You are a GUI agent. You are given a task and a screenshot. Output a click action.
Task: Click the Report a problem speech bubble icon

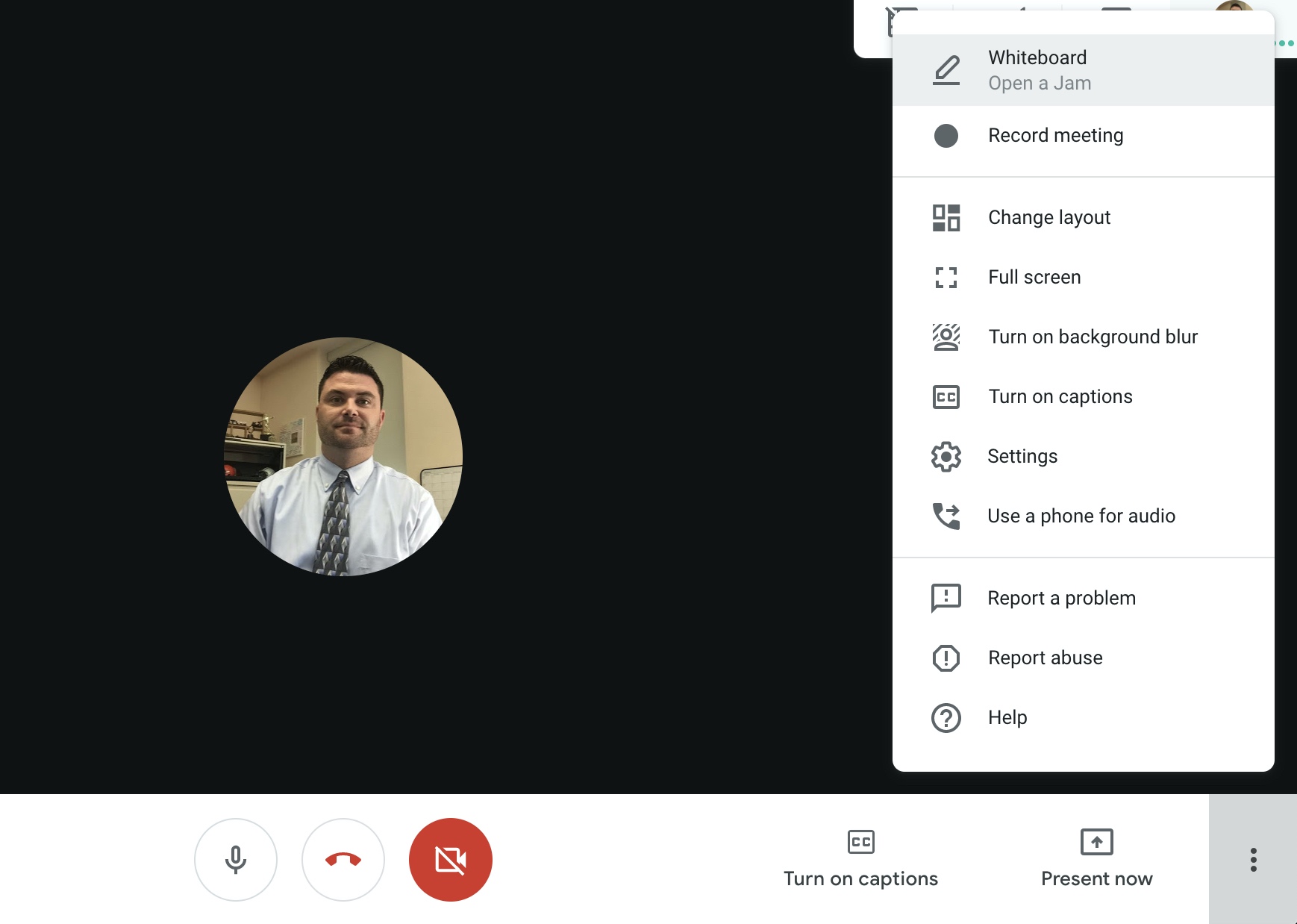tap(946, 597)
